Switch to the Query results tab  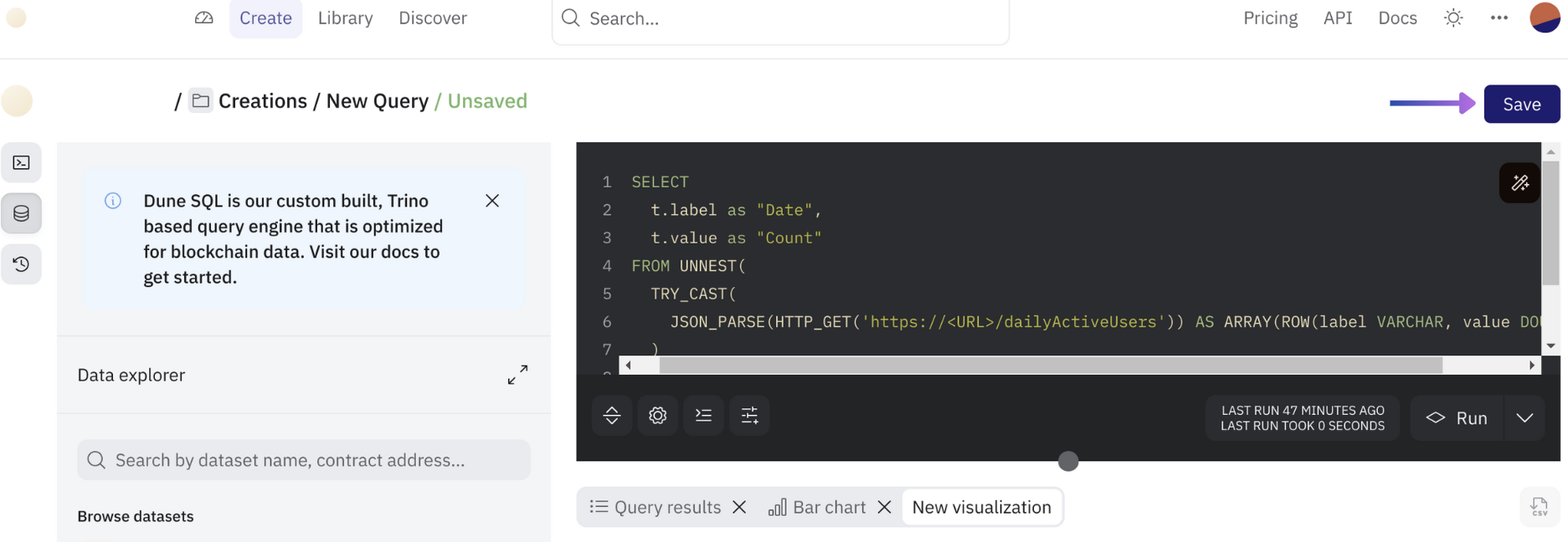point(656,507)
